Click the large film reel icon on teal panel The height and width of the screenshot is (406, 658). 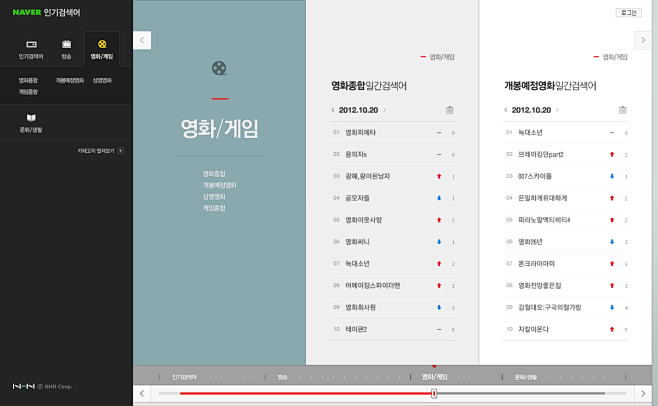point(219,68)
